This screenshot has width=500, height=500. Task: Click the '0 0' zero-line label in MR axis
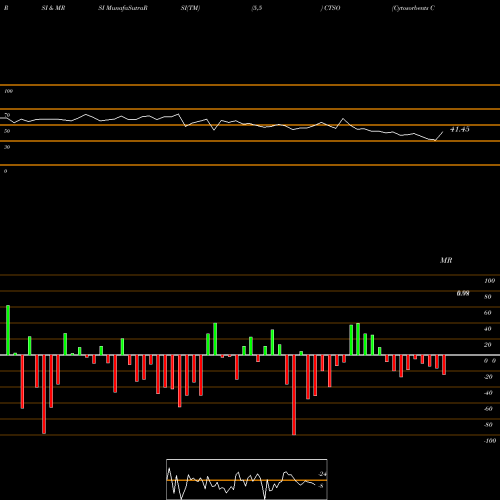tap(490, 361)
